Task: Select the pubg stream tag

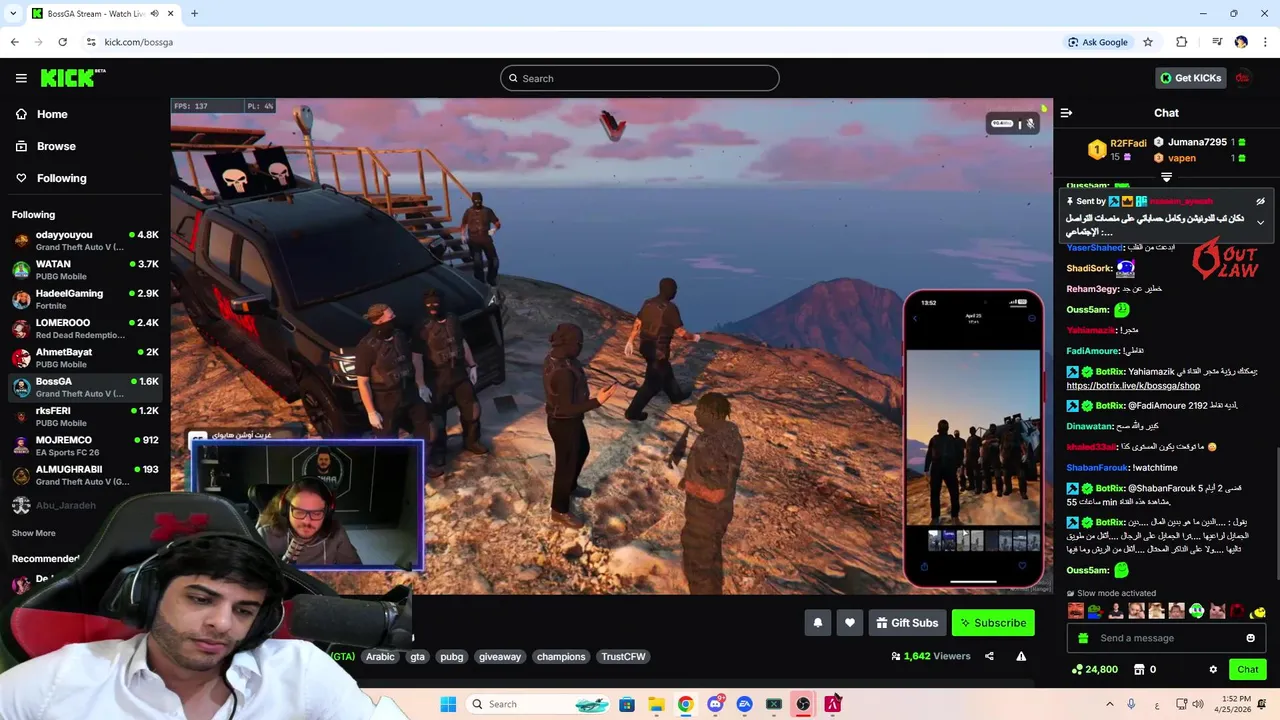Action: point(452,657)
